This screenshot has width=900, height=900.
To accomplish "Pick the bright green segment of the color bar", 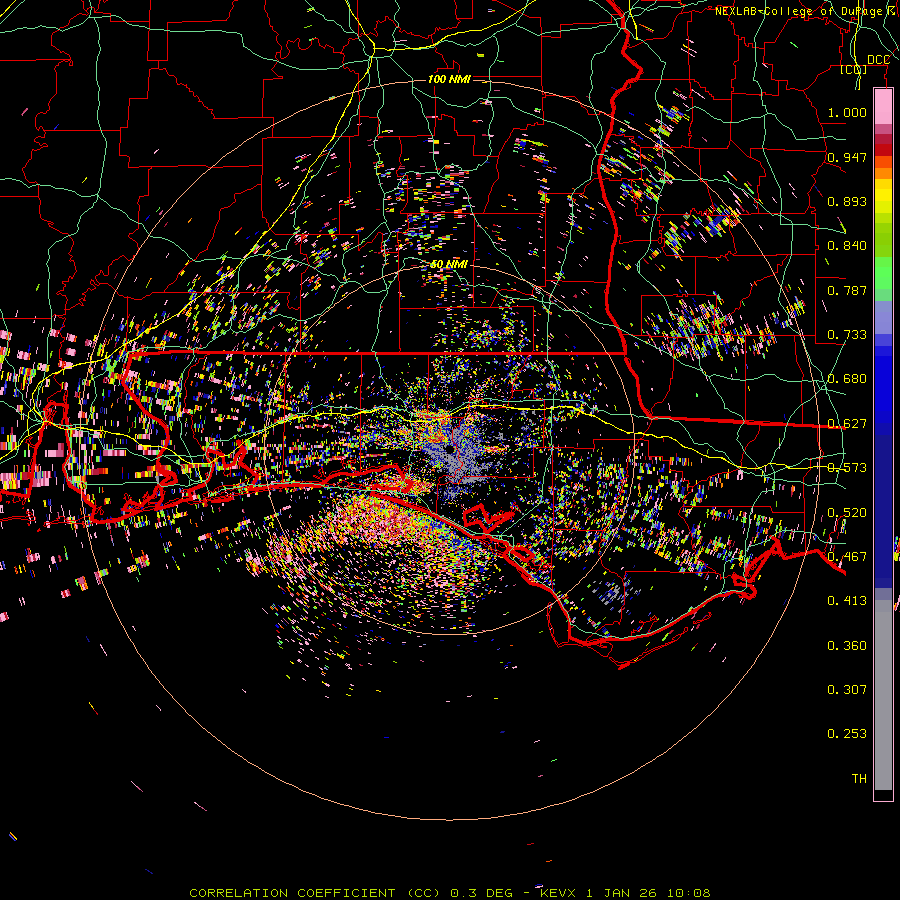I will point(883,273).
